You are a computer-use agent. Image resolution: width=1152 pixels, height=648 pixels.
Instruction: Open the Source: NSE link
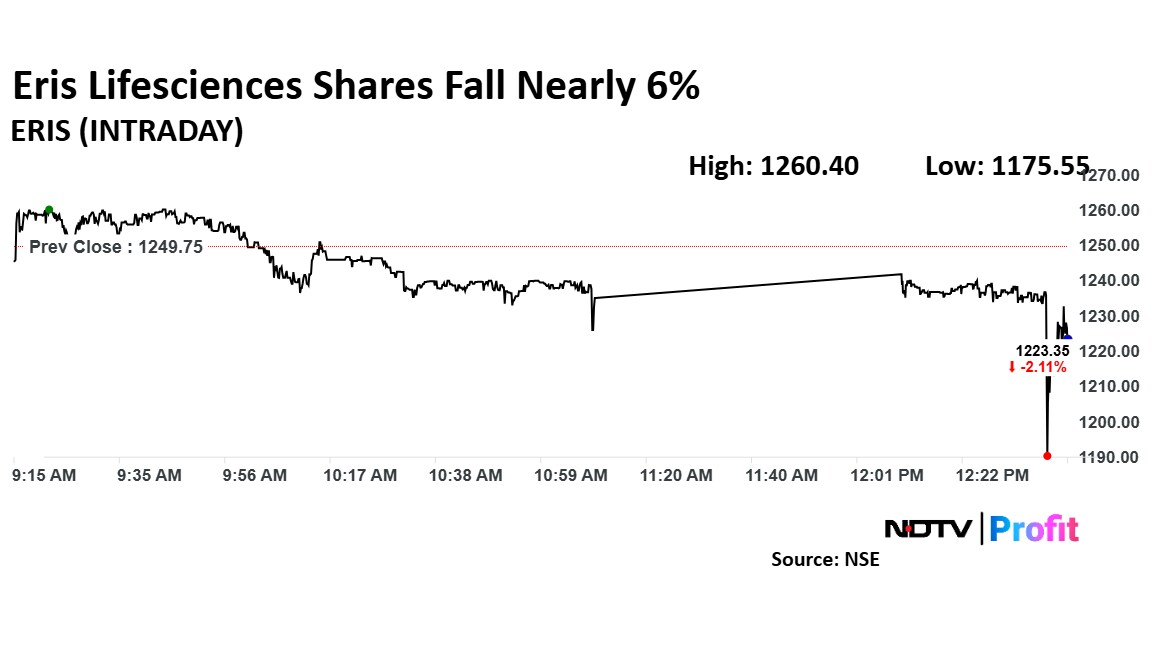point(825,560)
